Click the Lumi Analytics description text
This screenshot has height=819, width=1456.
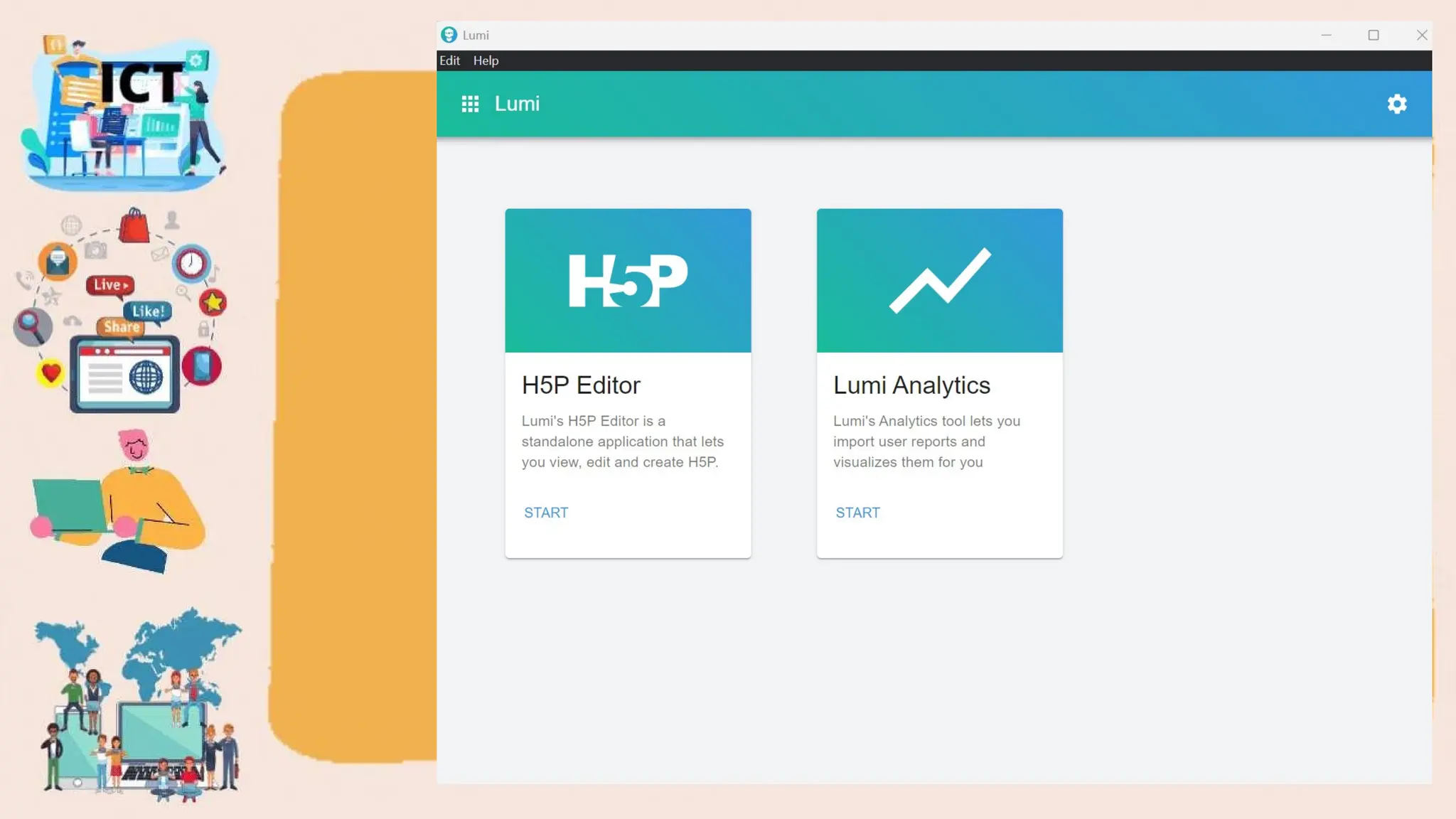pyautogui.click(x=926, y=441)
